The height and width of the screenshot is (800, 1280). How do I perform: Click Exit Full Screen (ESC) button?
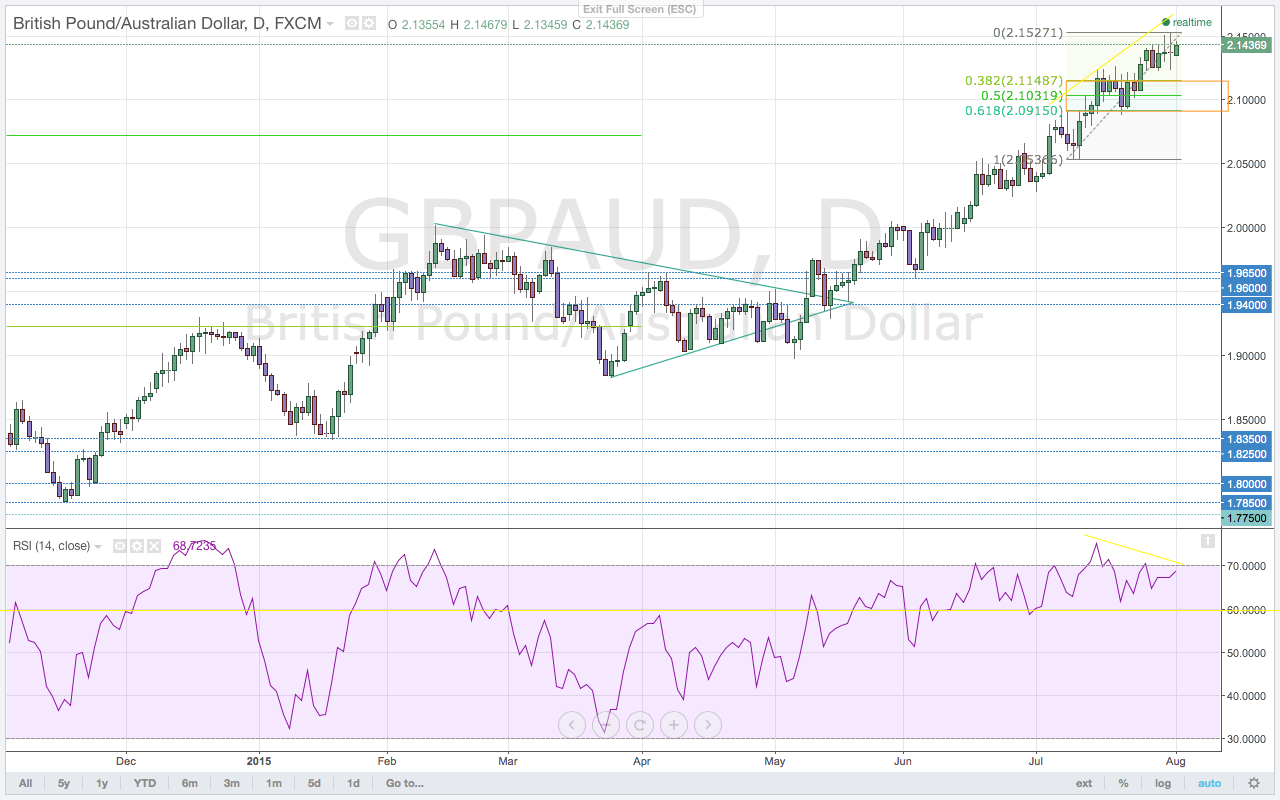[x=640, y=9]
